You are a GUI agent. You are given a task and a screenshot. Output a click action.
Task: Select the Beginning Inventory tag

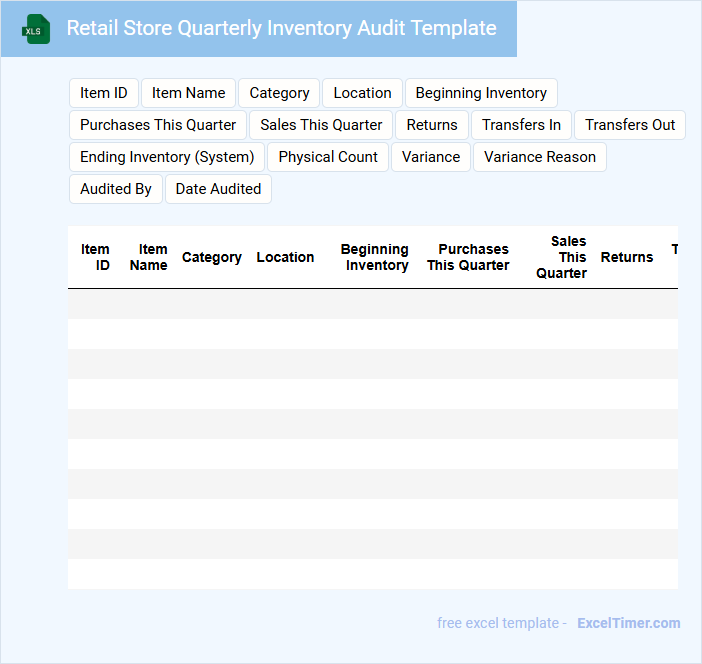coord(481,93)
